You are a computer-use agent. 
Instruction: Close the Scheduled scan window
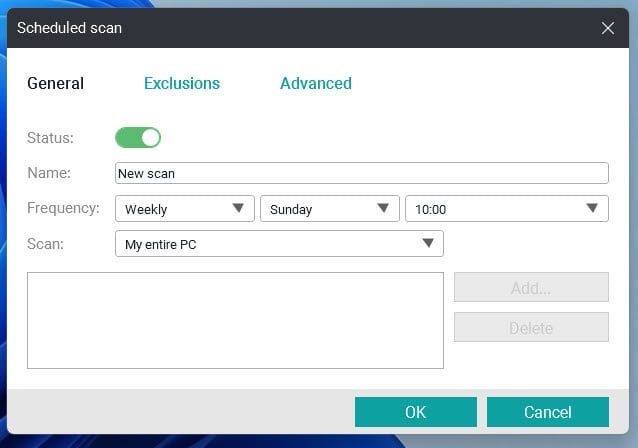point(608,28)
